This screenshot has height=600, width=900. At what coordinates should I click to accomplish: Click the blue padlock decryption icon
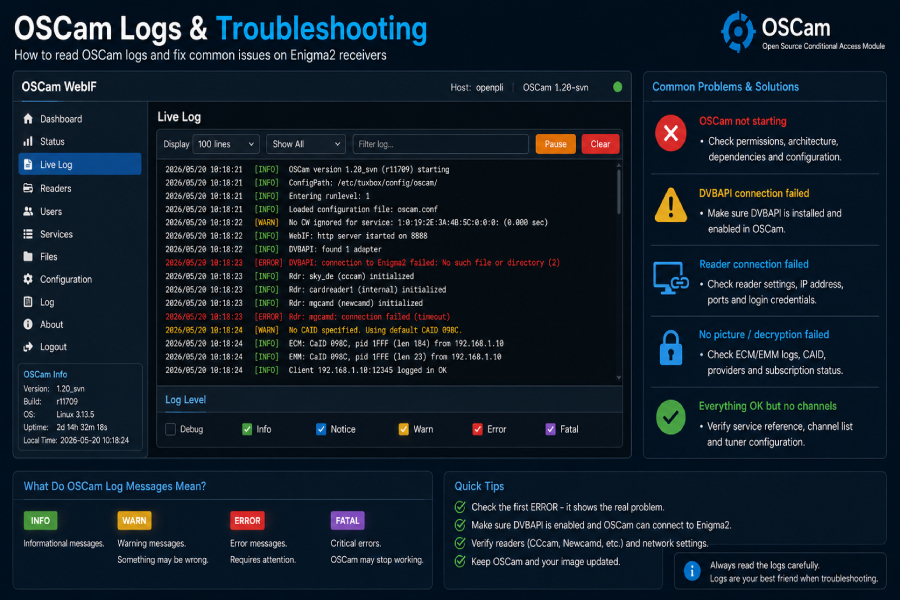coord(670,348)
